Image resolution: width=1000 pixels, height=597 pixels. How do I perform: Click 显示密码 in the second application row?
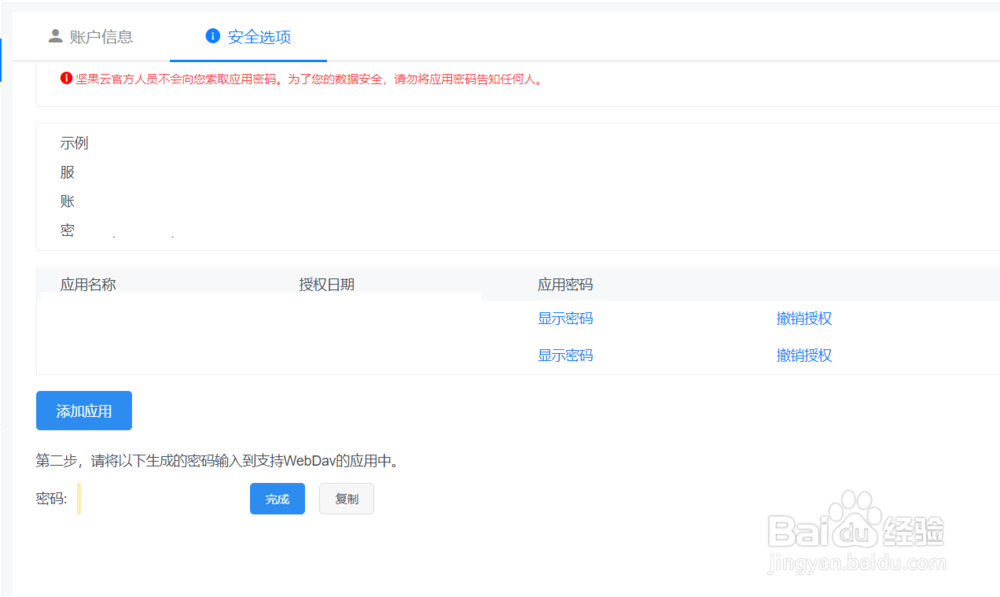pos(565,355)
